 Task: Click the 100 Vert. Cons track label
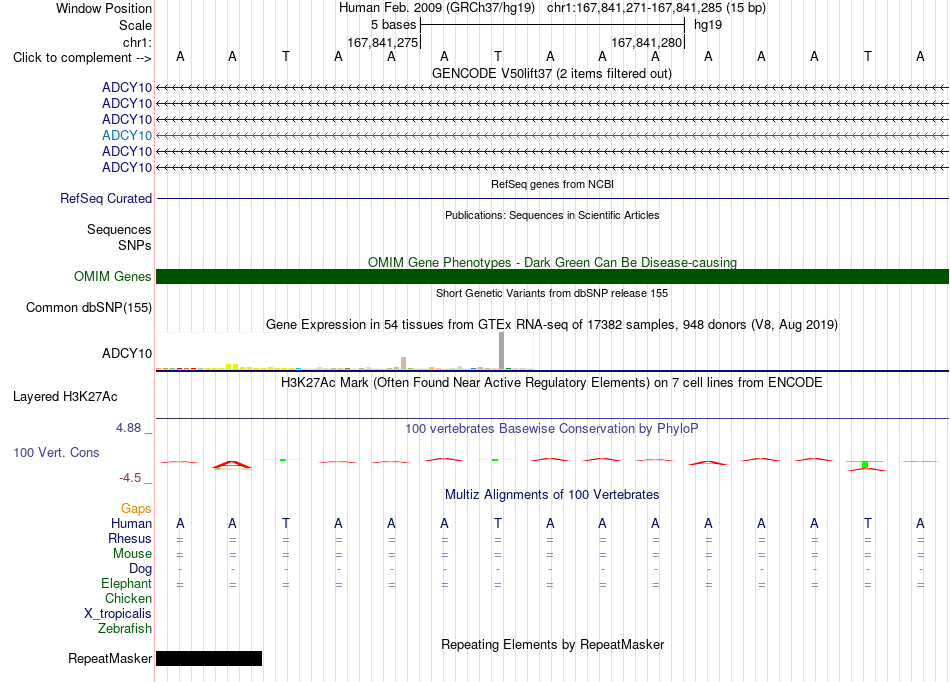point(56,452)
